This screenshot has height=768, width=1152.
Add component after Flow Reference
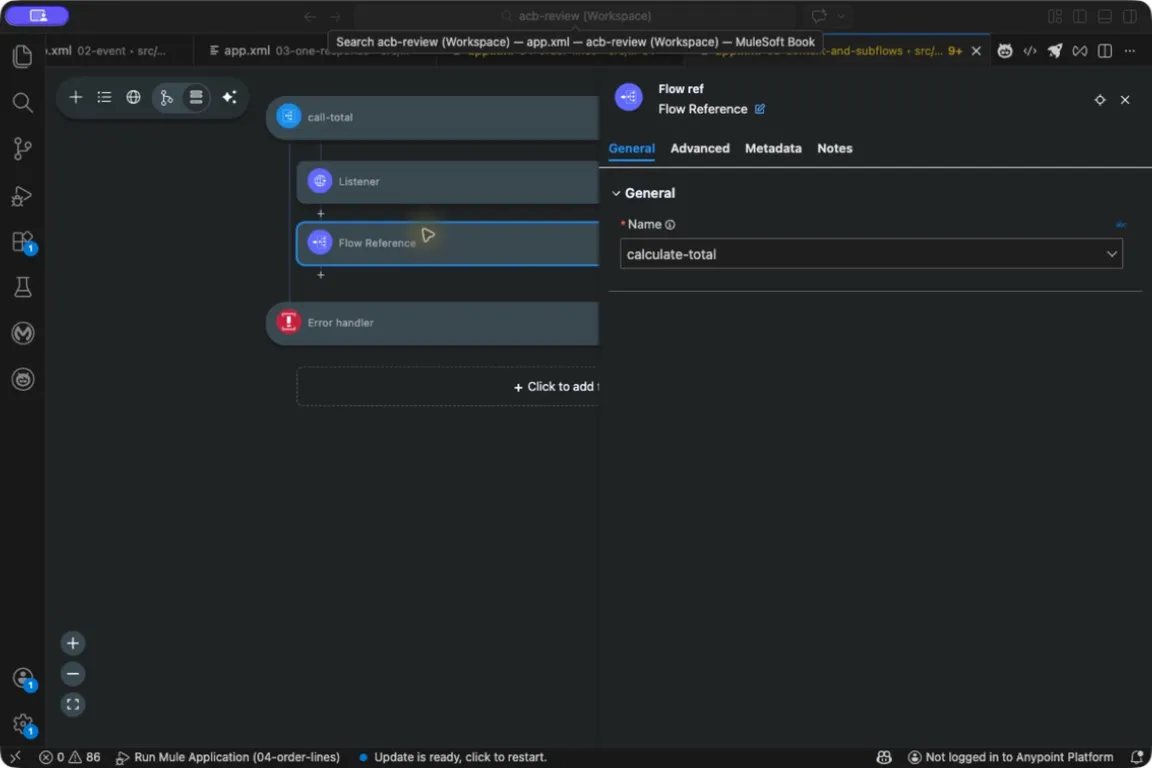[320, 274]
